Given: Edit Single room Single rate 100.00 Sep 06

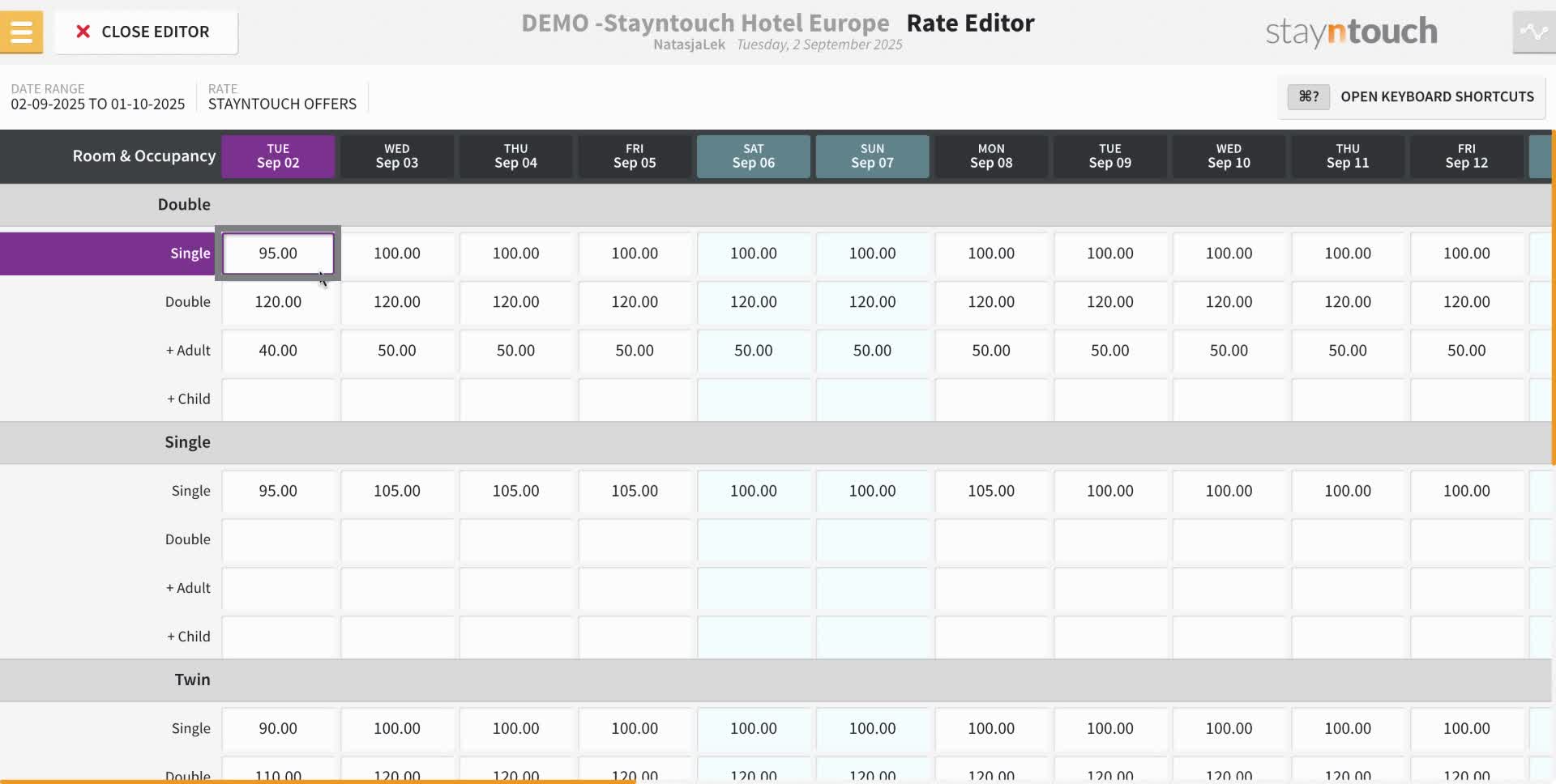Looking at the screenshot, I should 754,491.
